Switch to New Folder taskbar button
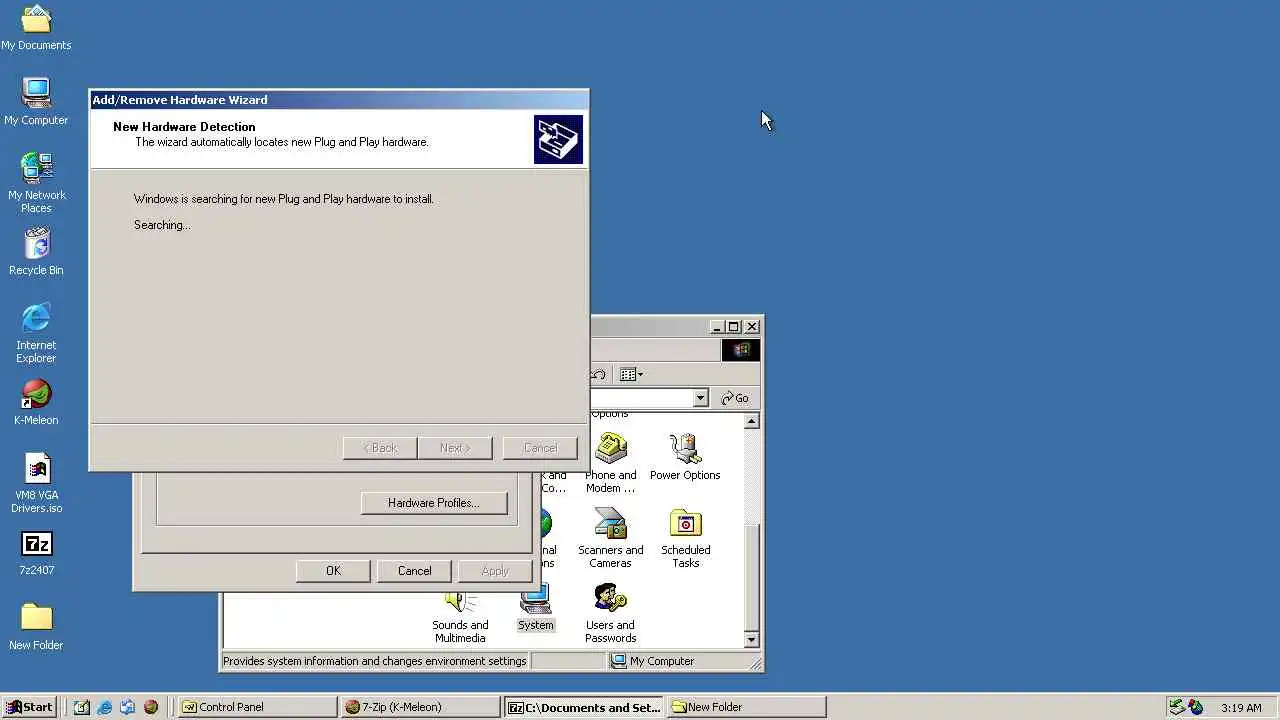 click(747, 707)
